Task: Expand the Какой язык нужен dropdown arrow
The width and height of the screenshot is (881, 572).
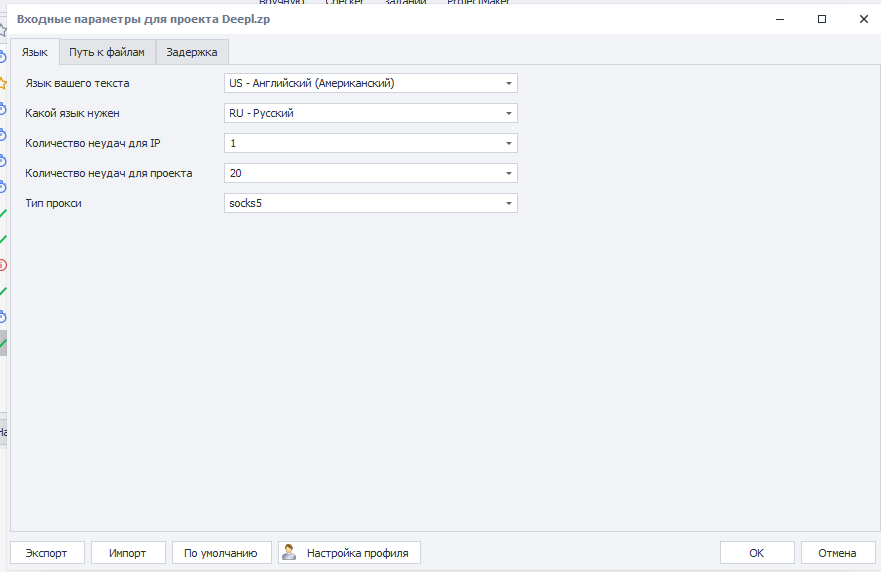Action: [508, 114]
